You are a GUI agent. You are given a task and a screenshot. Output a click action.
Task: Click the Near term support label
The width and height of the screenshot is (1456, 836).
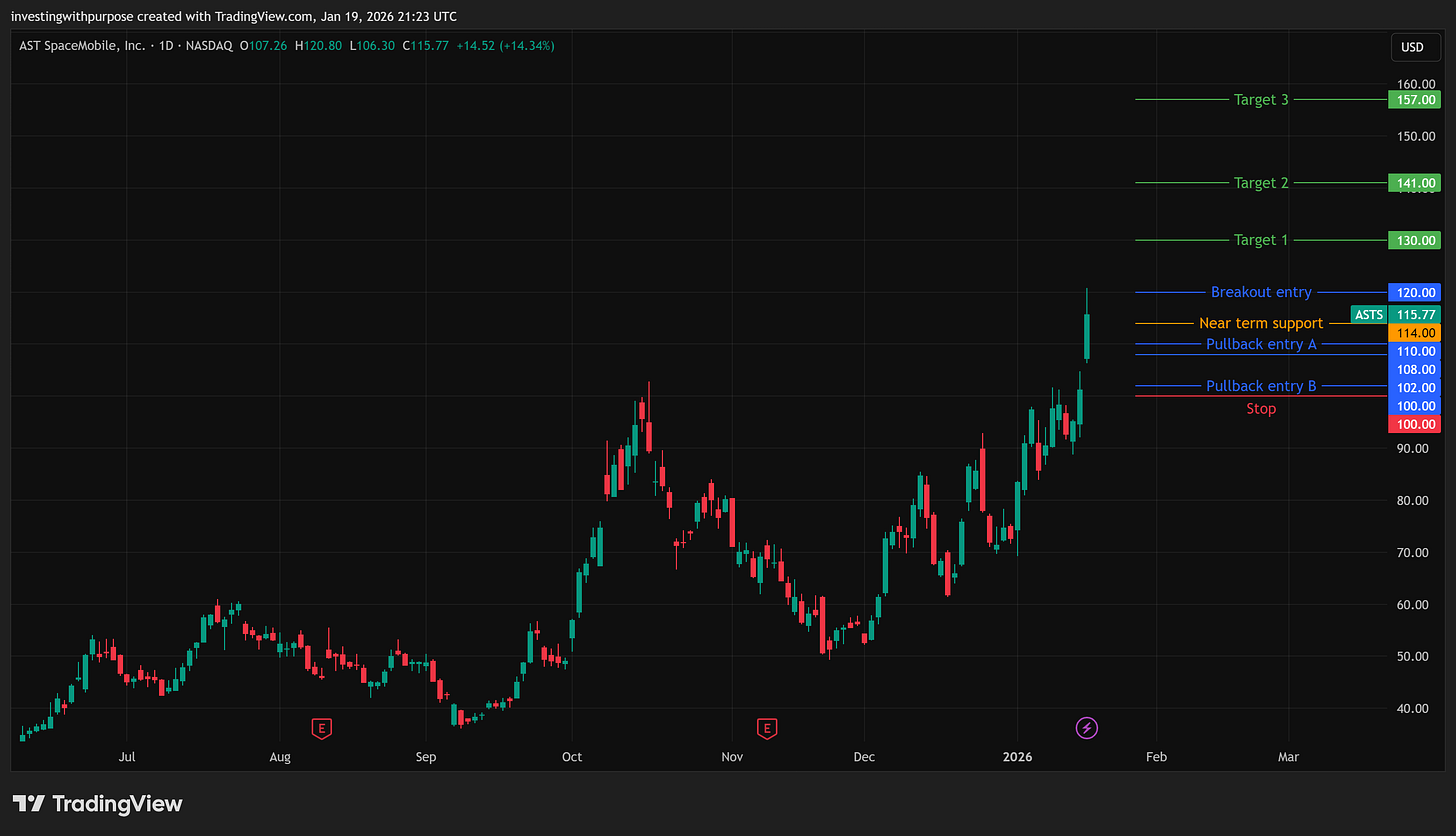(1261, 323)
